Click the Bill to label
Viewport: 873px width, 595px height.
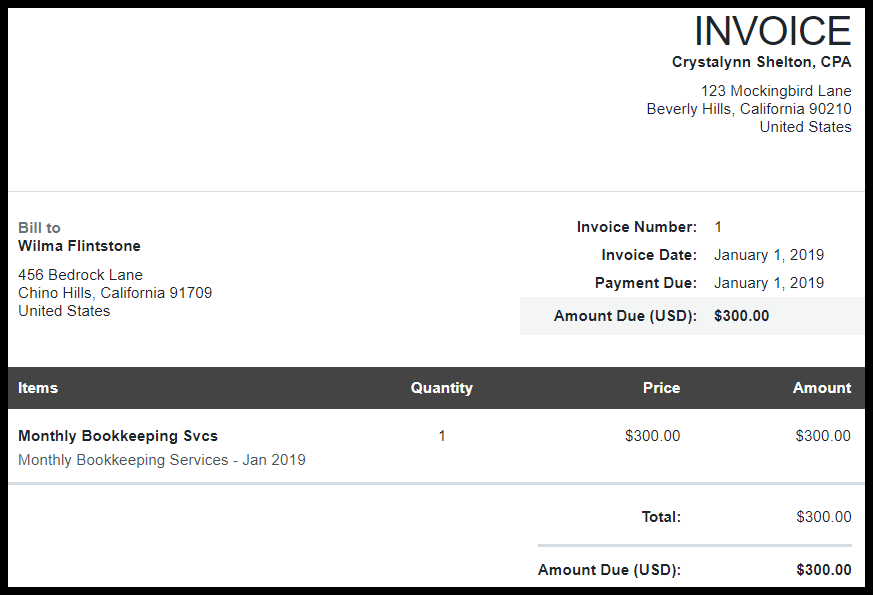tap(39, 228)
